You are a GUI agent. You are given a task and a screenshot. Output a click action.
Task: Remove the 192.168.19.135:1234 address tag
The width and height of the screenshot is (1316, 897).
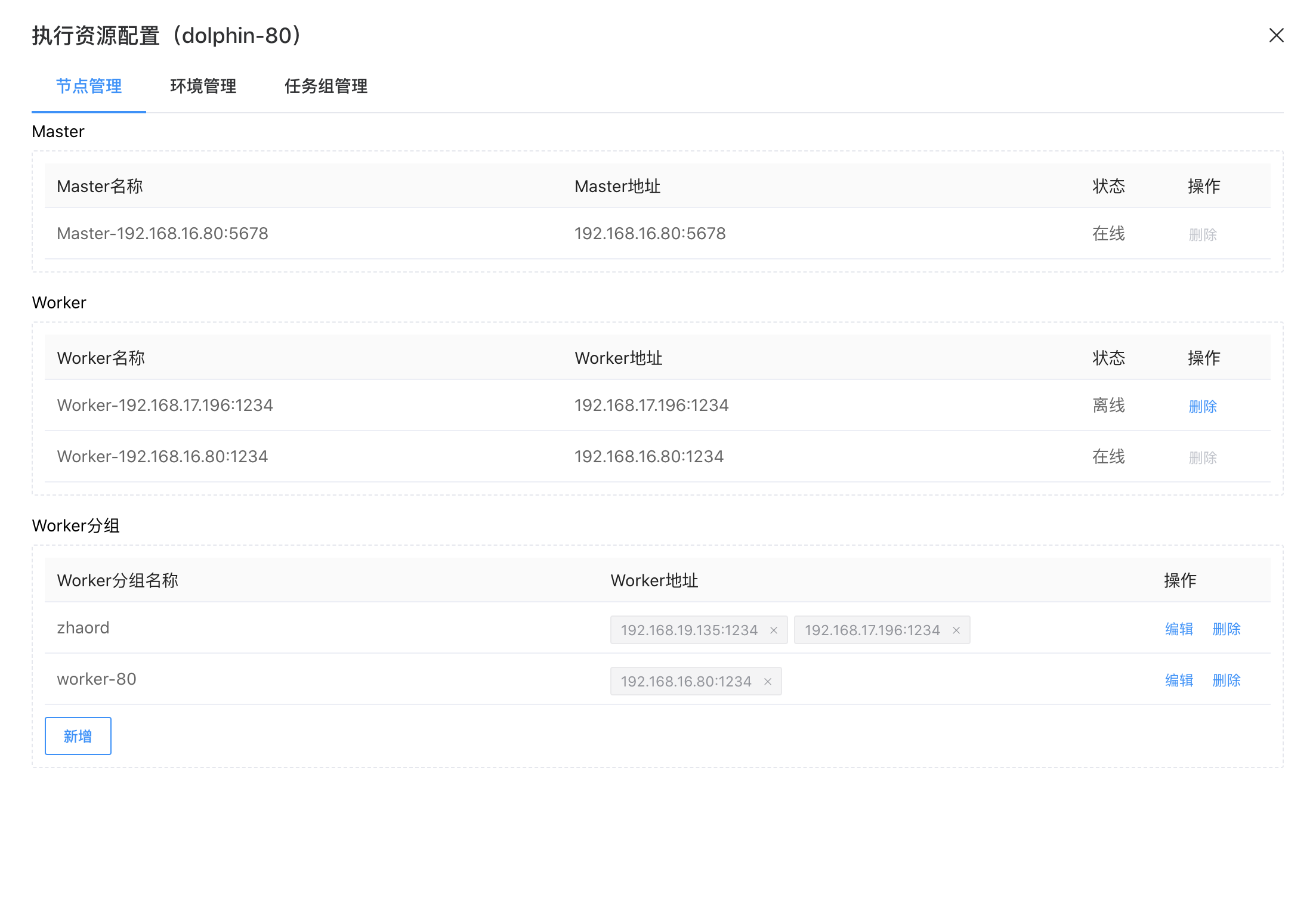(774, 630)
